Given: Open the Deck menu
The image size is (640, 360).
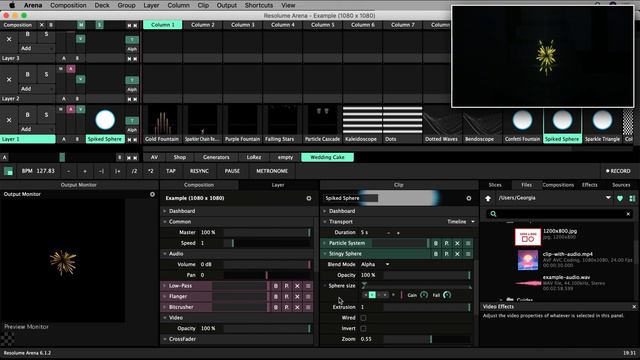Looking at the screenshot, I should coord(102,5).
